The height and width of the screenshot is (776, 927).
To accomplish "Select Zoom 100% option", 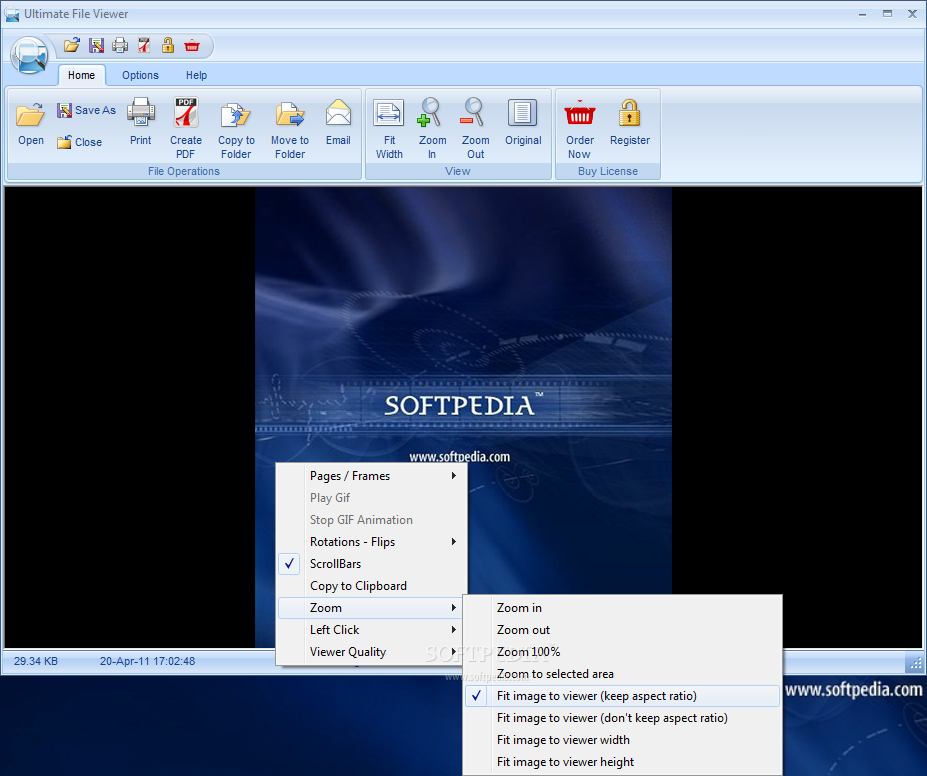I will tap(622, 652).
